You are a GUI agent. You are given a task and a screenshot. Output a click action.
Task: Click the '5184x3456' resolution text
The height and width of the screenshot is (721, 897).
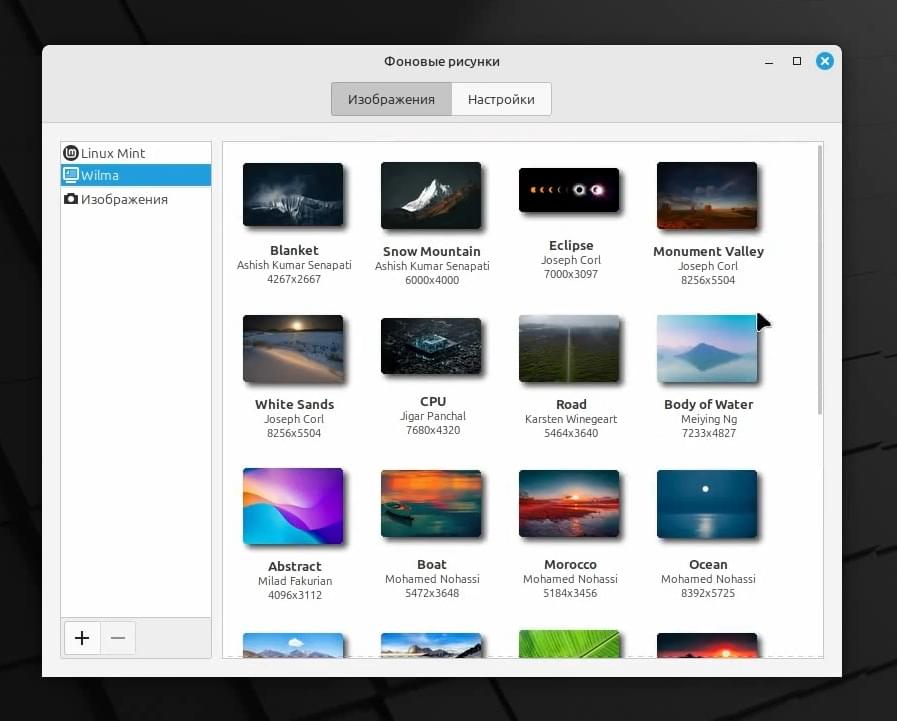570,593
